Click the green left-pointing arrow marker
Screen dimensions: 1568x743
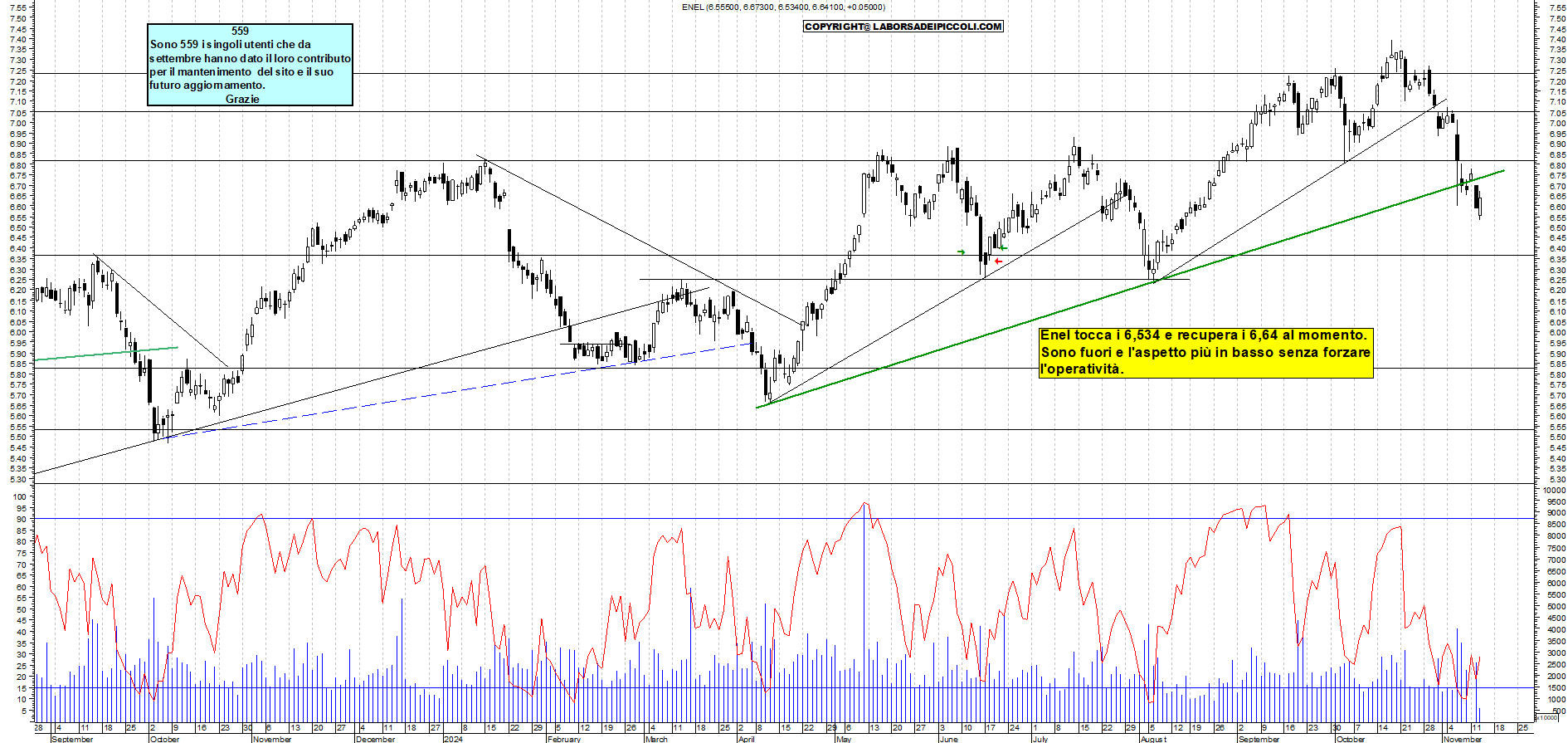click(x=1003, y=247)
